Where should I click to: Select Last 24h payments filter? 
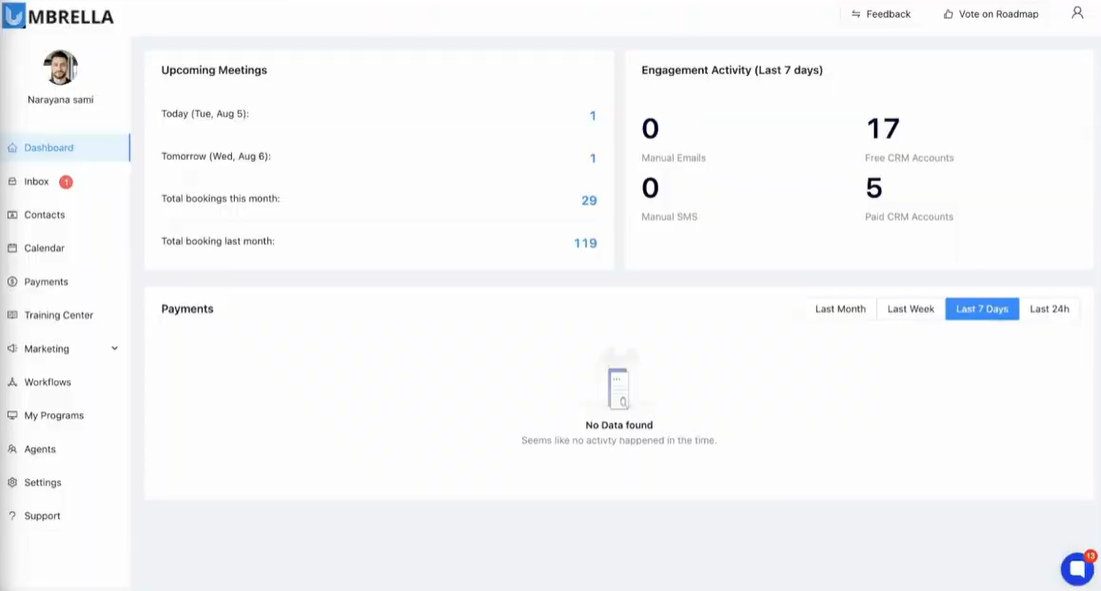point(1049,309)
